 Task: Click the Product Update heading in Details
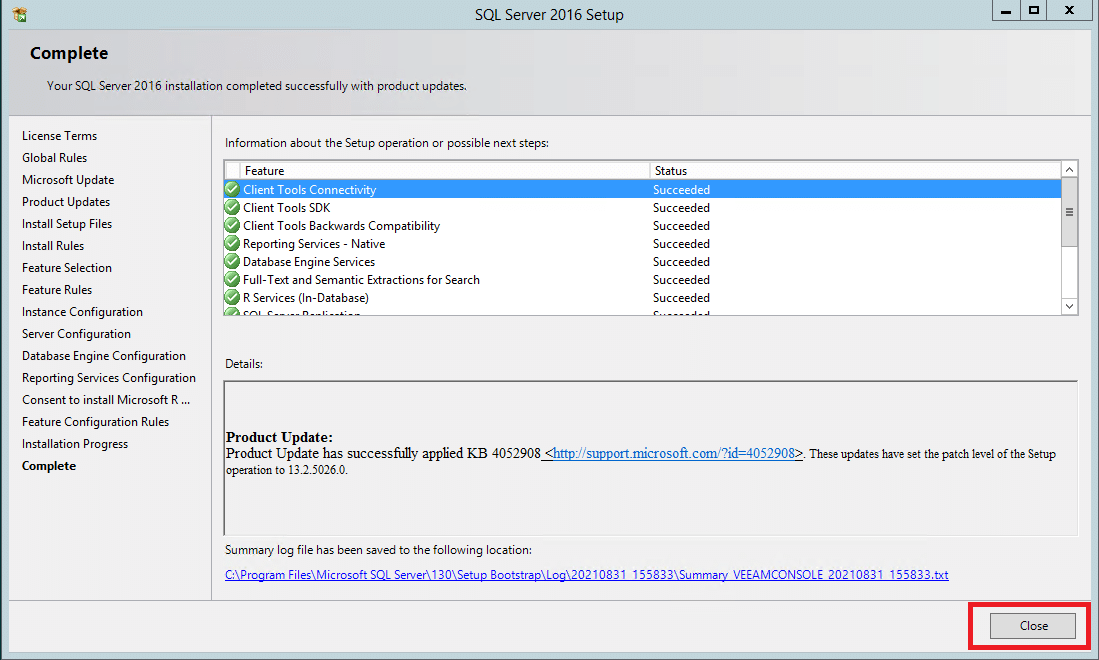coord(280,437)
